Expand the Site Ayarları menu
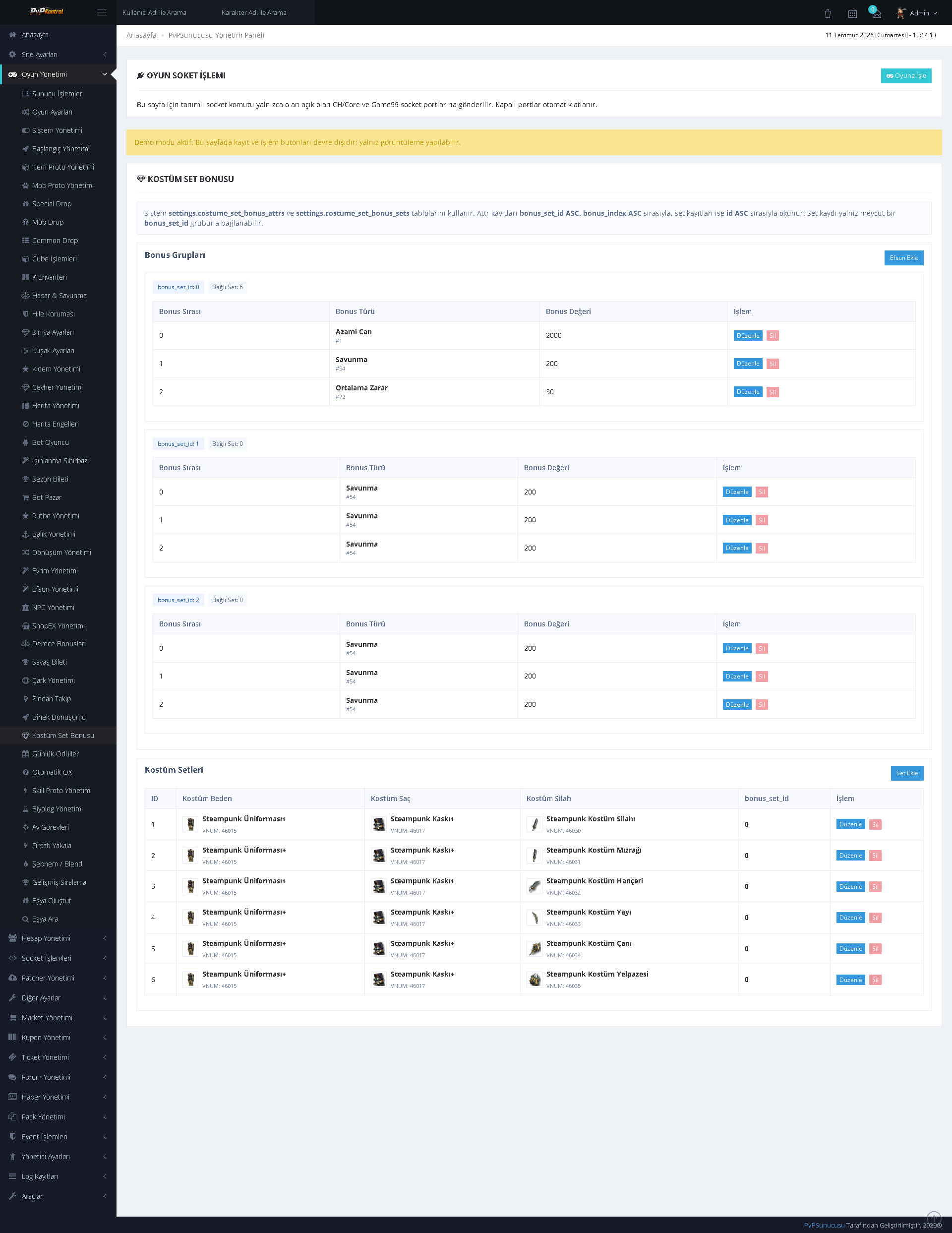Image resolution: width=952 pixels, height=1233 pixels. click(x=58, y=54)
